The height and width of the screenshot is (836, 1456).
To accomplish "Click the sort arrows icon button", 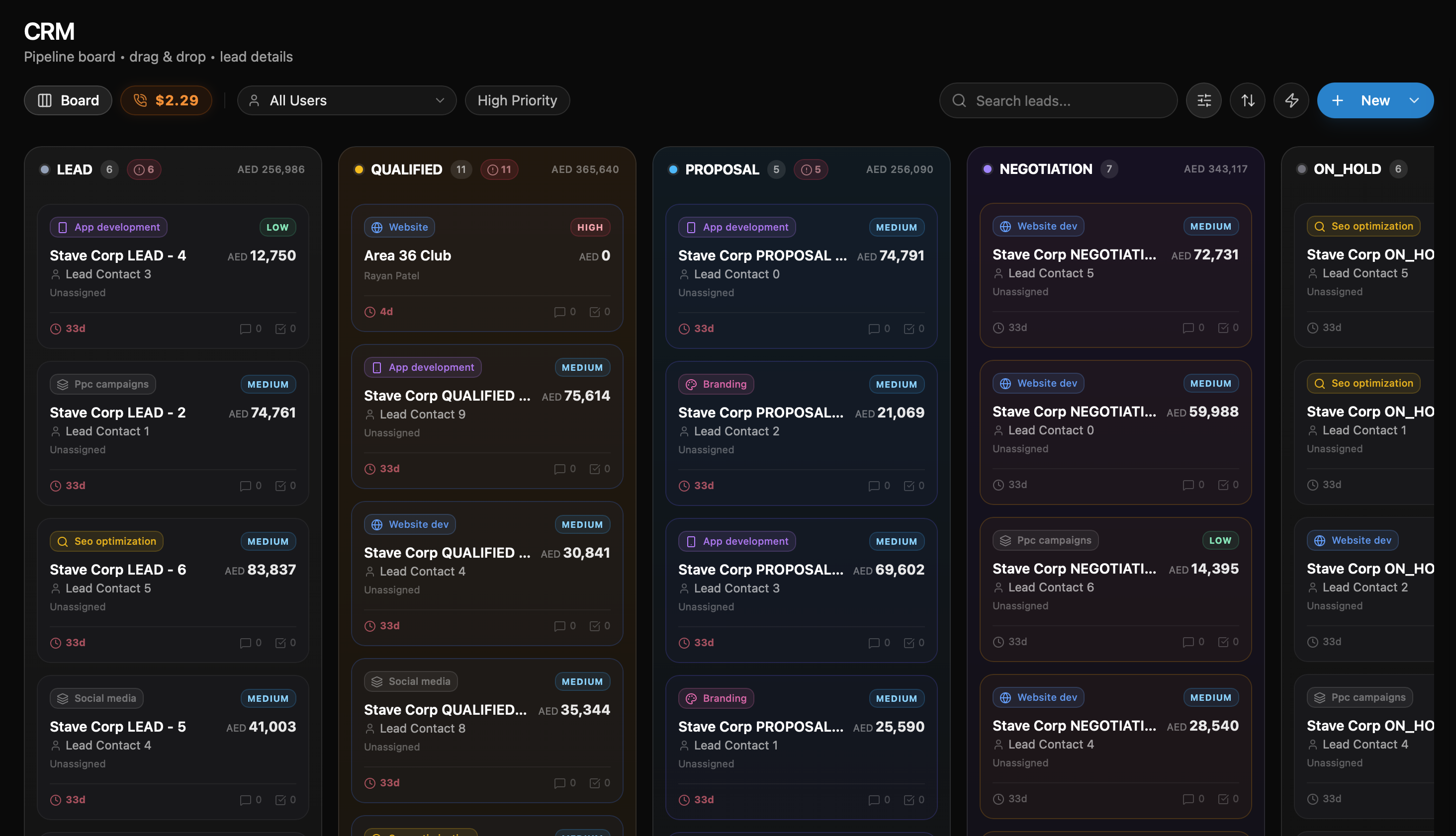I will (x=1248, y=100).
